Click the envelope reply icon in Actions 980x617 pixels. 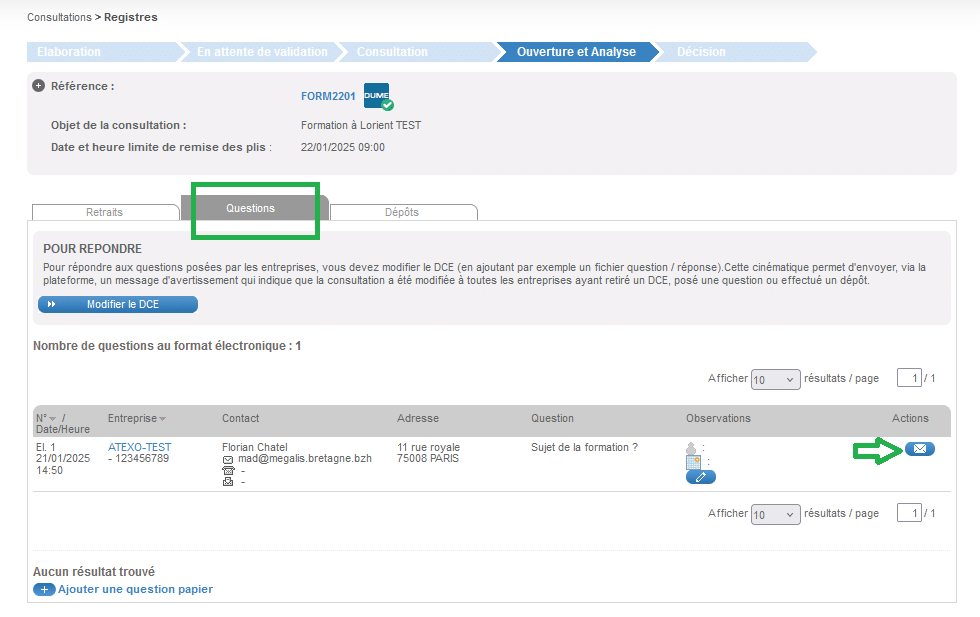(x=919, y=449)
